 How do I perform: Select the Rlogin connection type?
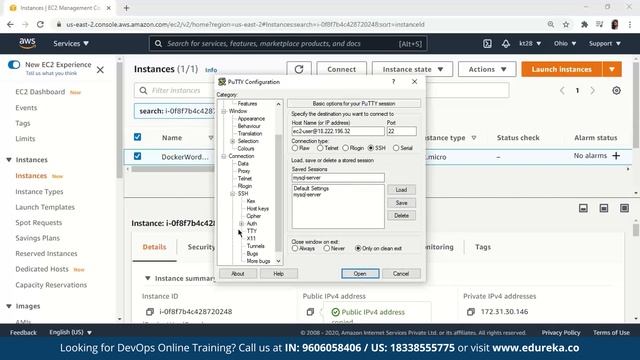coord(345,148)
